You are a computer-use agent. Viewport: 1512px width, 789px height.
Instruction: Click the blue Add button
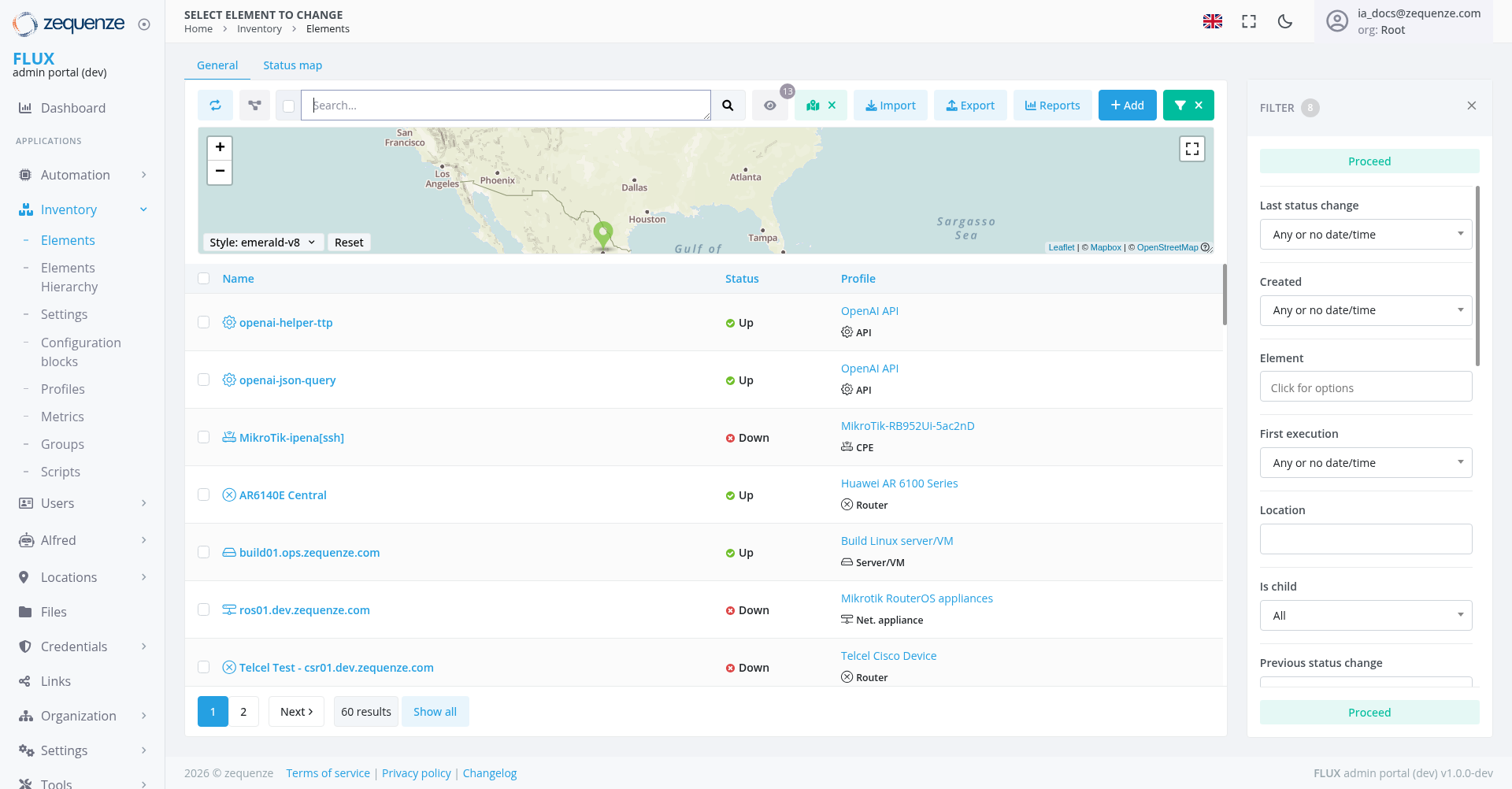[x=1128, y=106]
